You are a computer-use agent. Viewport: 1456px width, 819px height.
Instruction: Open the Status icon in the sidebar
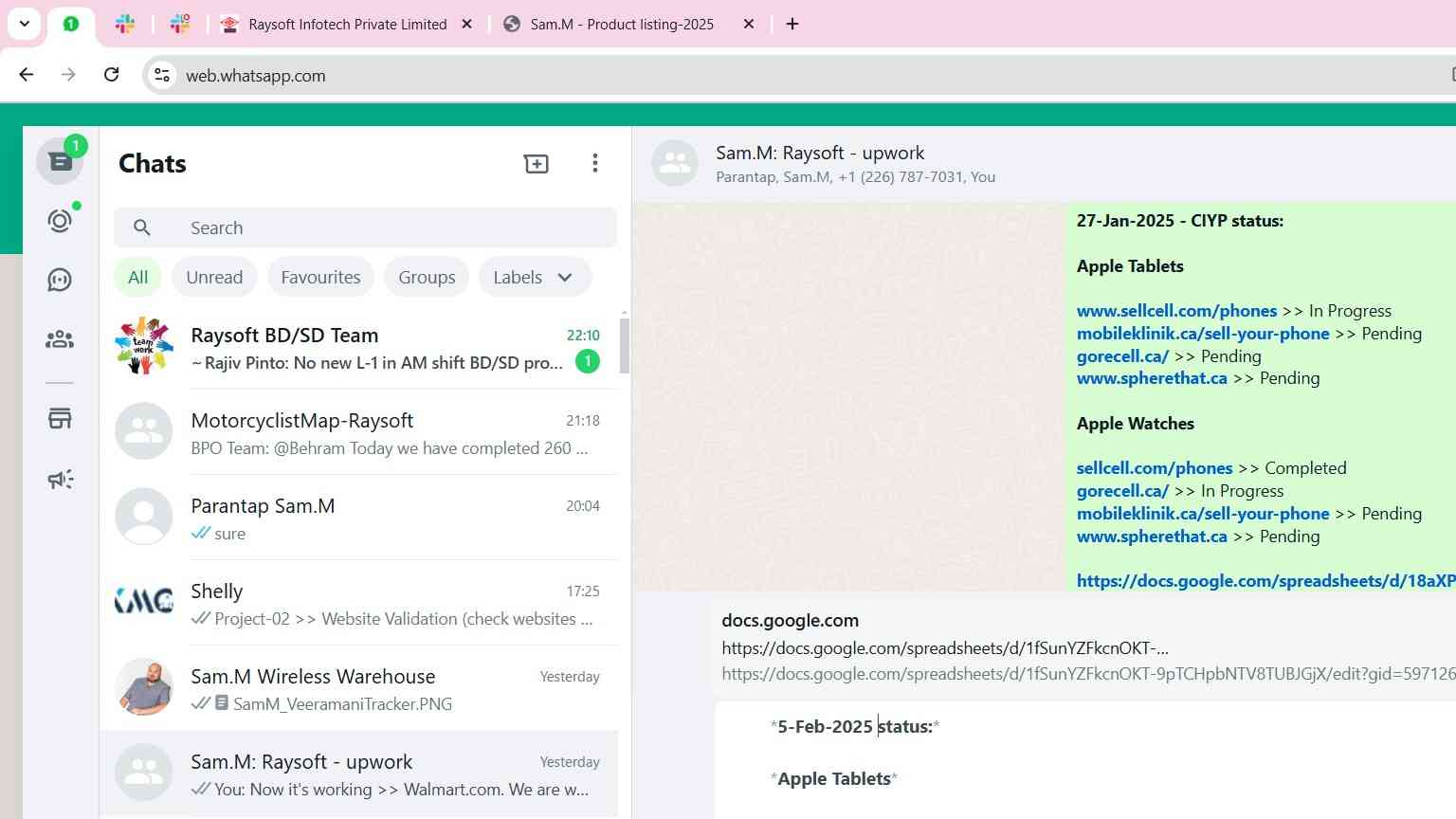[x=60, y=221]
